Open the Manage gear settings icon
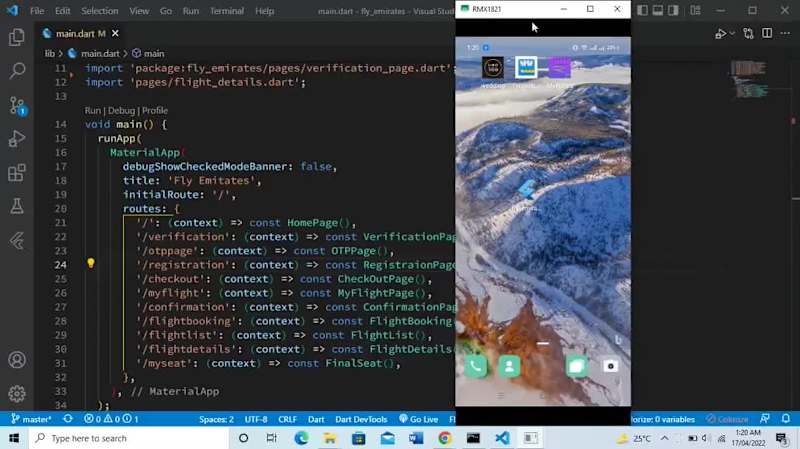Screen dimensions: 800x449 [17, 393]
